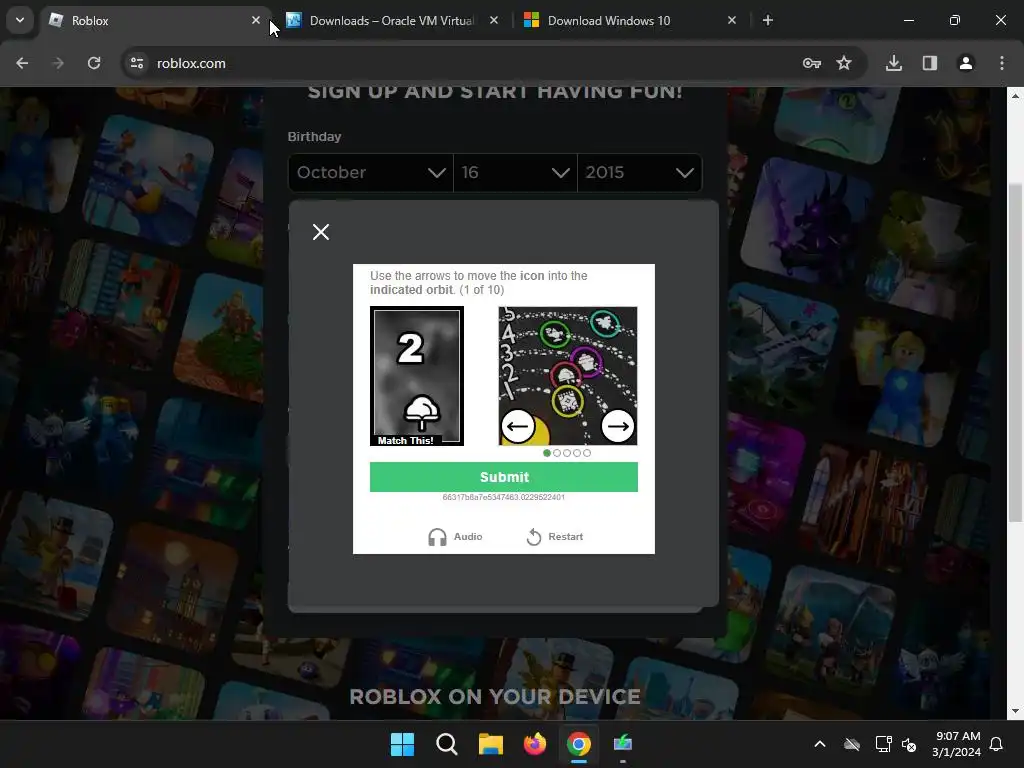The image size is (1024, 768).
Task: Bookmark this page with the star
Action: [844, 63]
